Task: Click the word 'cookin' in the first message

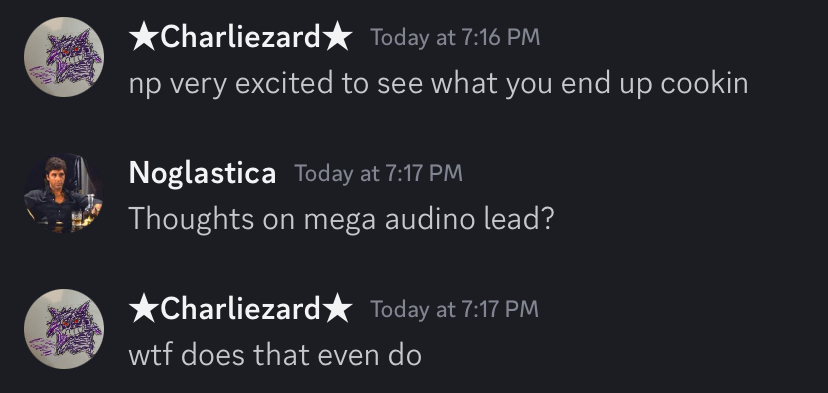Action: tap(704, 83)
